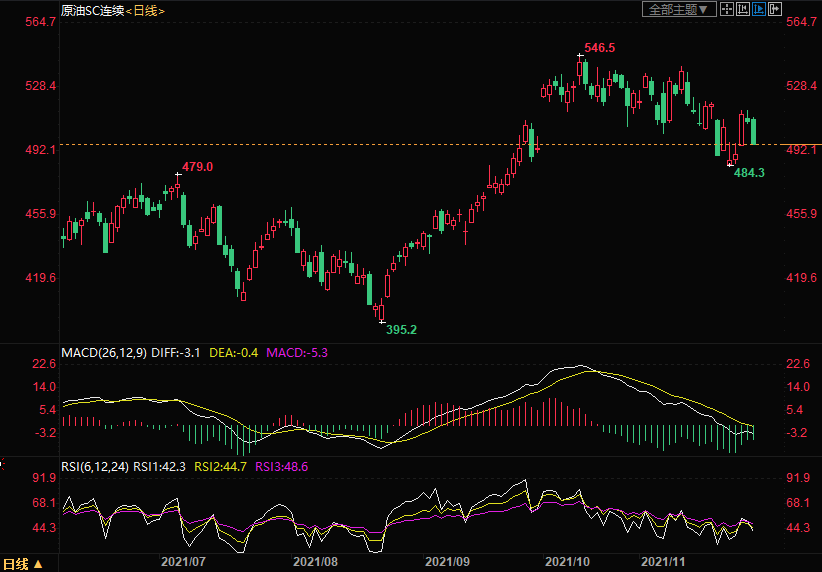The width and height of the screenshot is (822, 572).
Task: Click the fit-to-range chart scaling icon
Action: click(742, 9)
